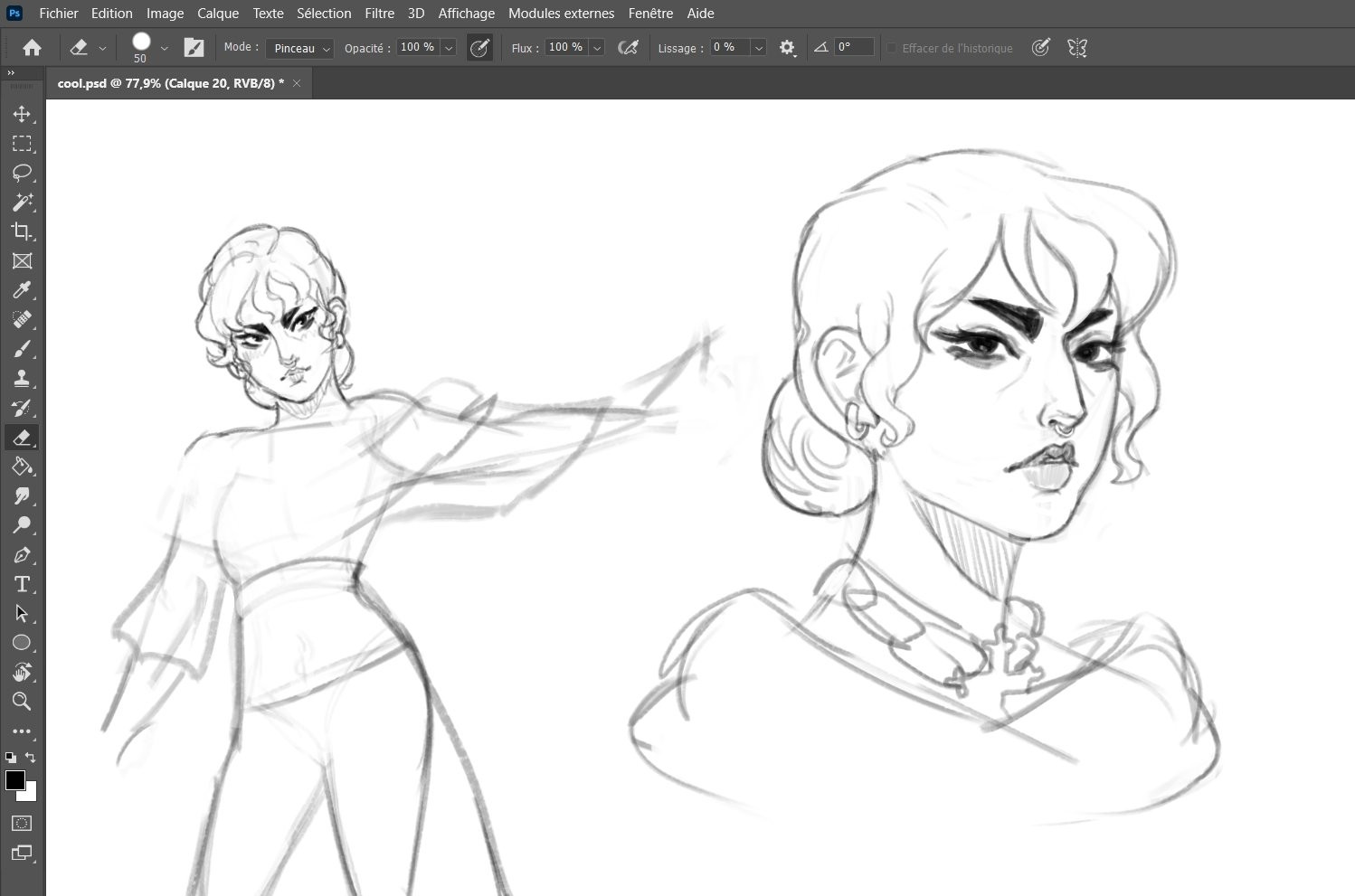Select the Crop tool
This screenshot has height=896, width=1355.
point(22,231)
